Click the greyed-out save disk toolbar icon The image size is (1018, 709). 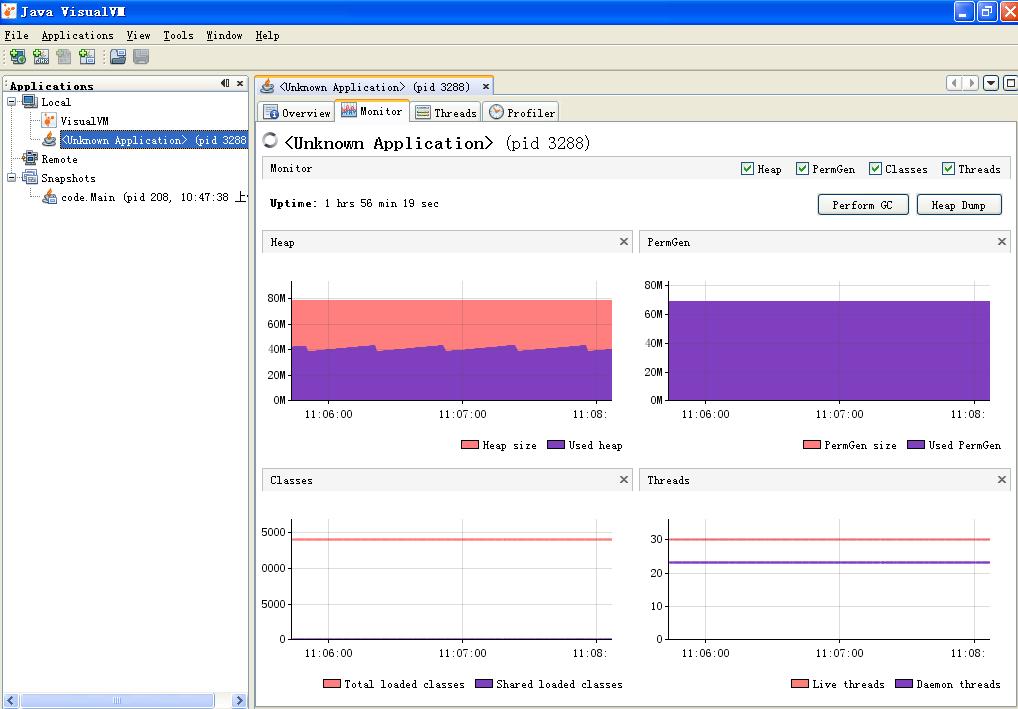[141, 57]
